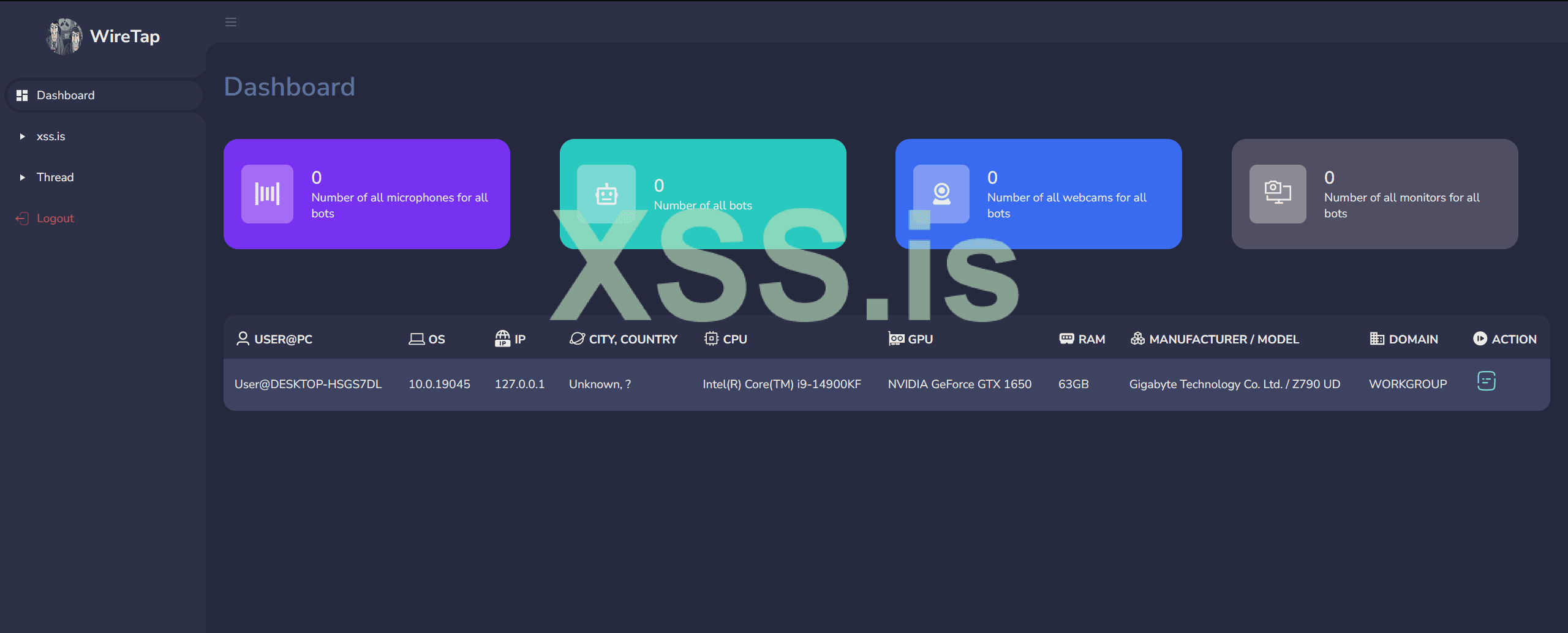
Task: Click the IP address 127.0.0.1 cell
Action: (519, 384)
